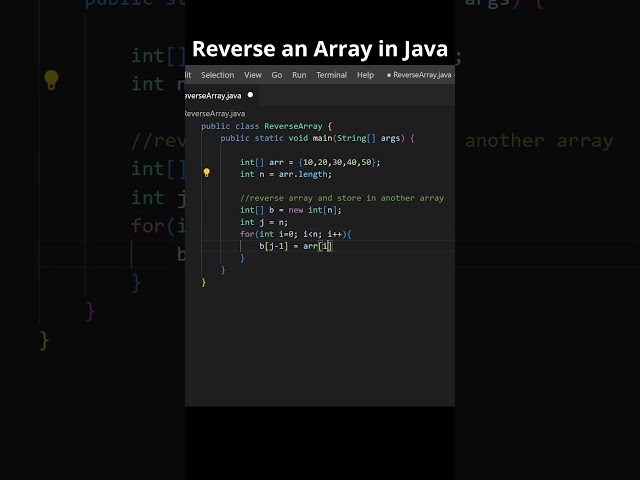The height and width of the screenshot is (480, 640).
Task: Click the 'Reverse an Array in Java' title
Action: pos(320,49)
